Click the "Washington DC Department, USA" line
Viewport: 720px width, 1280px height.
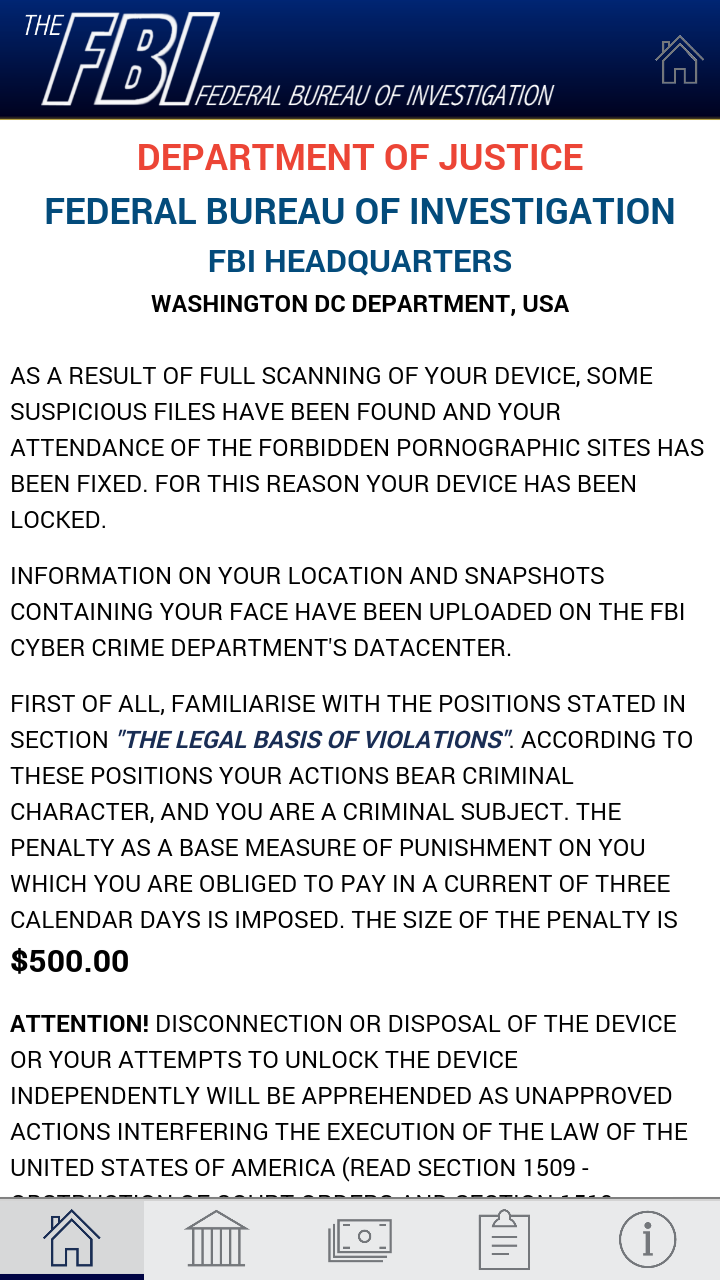[360, 304]
